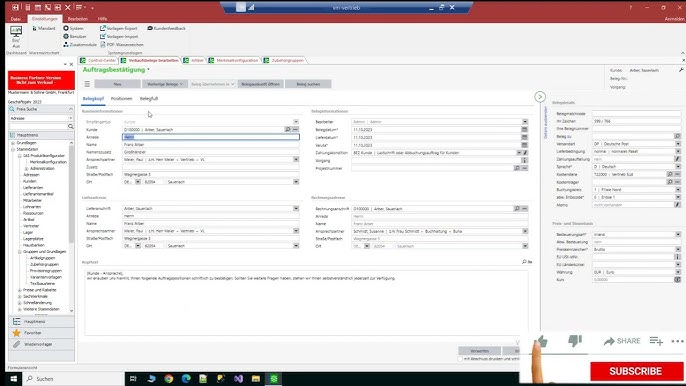Open calendar picker for Belegdatum
Image resolution: width=686 pixels, height=386 pixels.
pyautogui.click(x=524, y=130)
